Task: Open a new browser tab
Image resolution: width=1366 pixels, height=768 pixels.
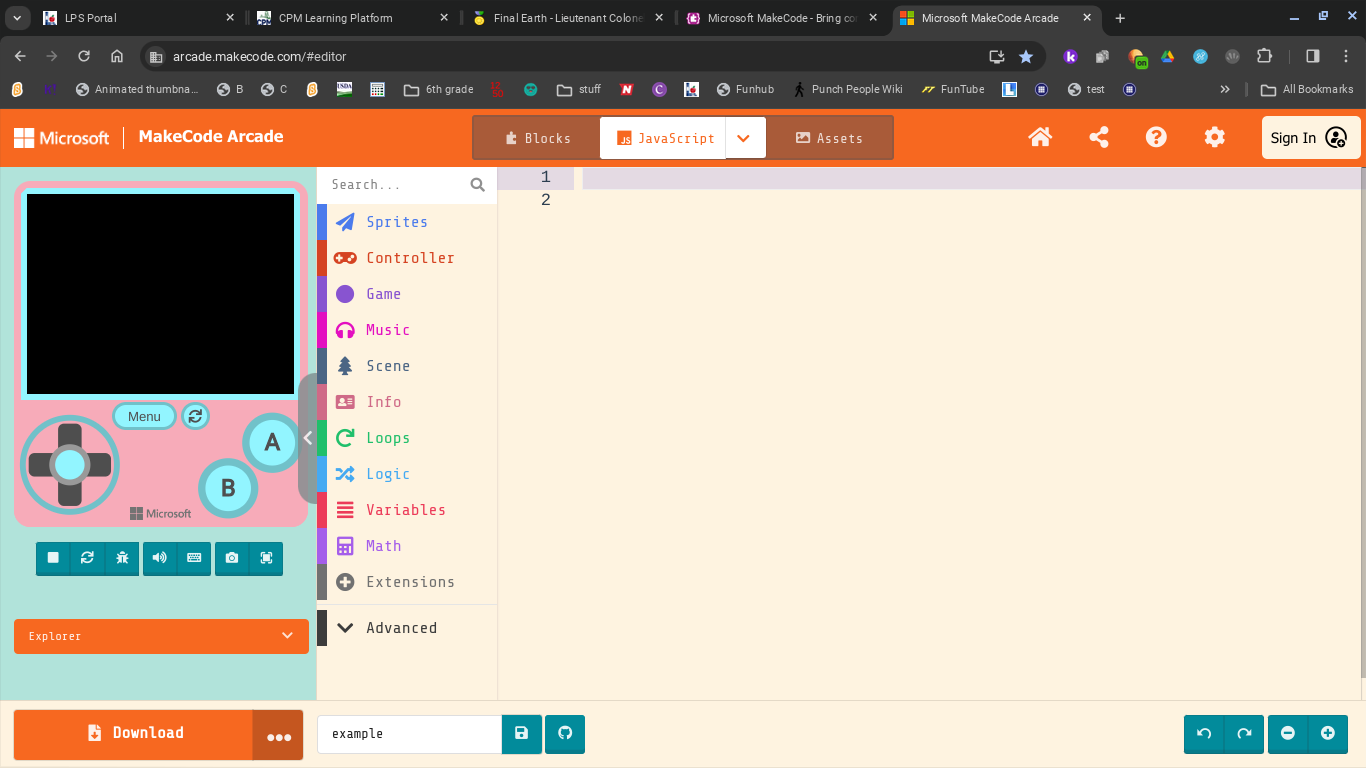Action: click(1120, 18)
